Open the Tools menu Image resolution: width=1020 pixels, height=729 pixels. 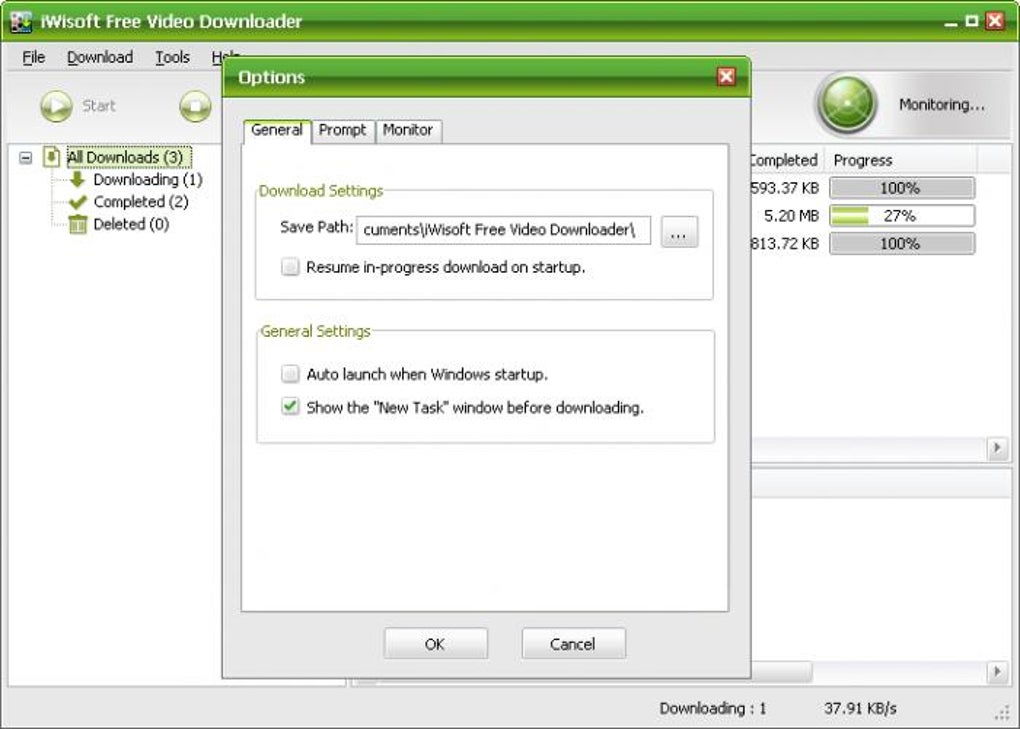tap(172, 57)
